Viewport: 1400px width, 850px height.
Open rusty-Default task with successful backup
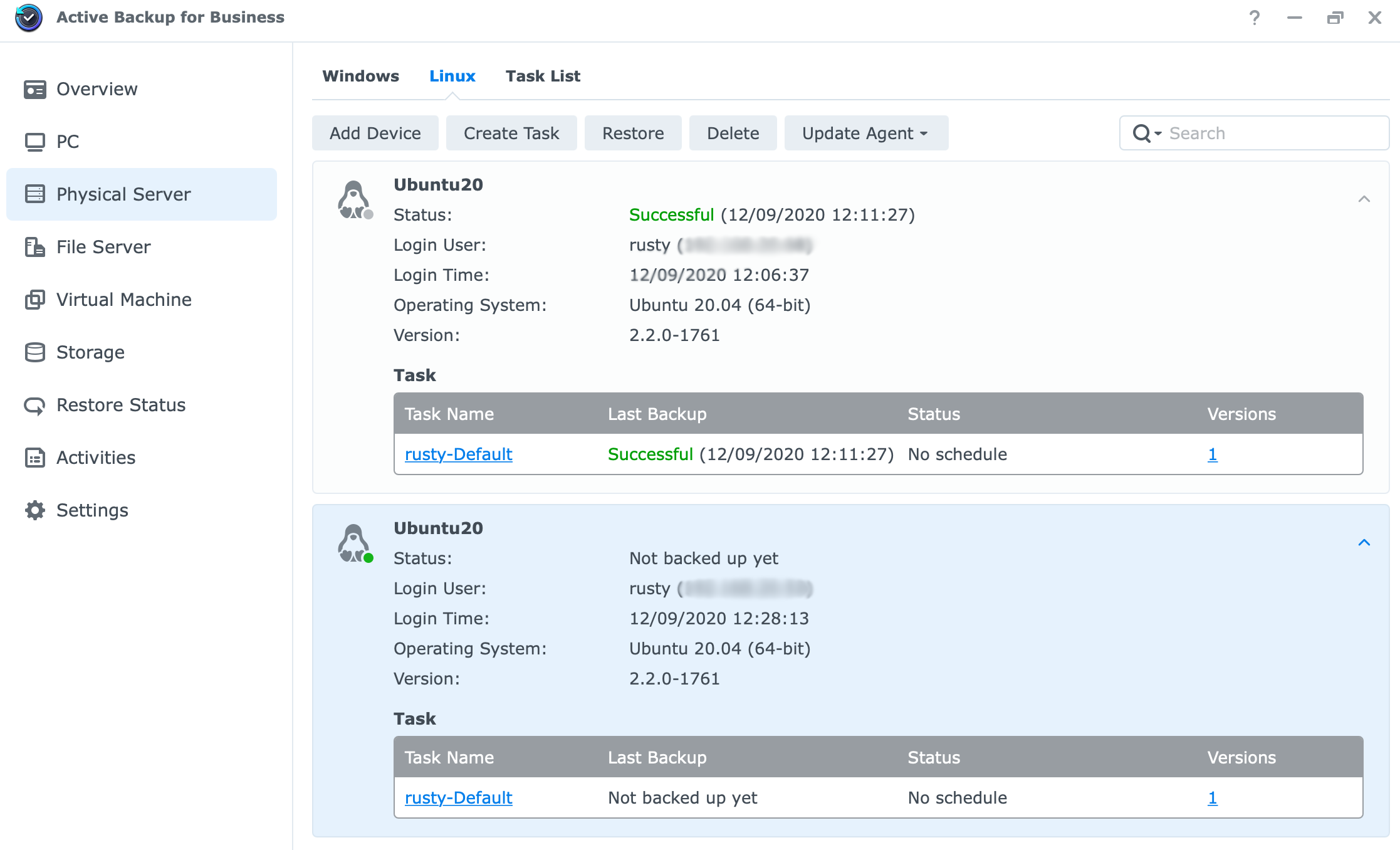[458, 454]
